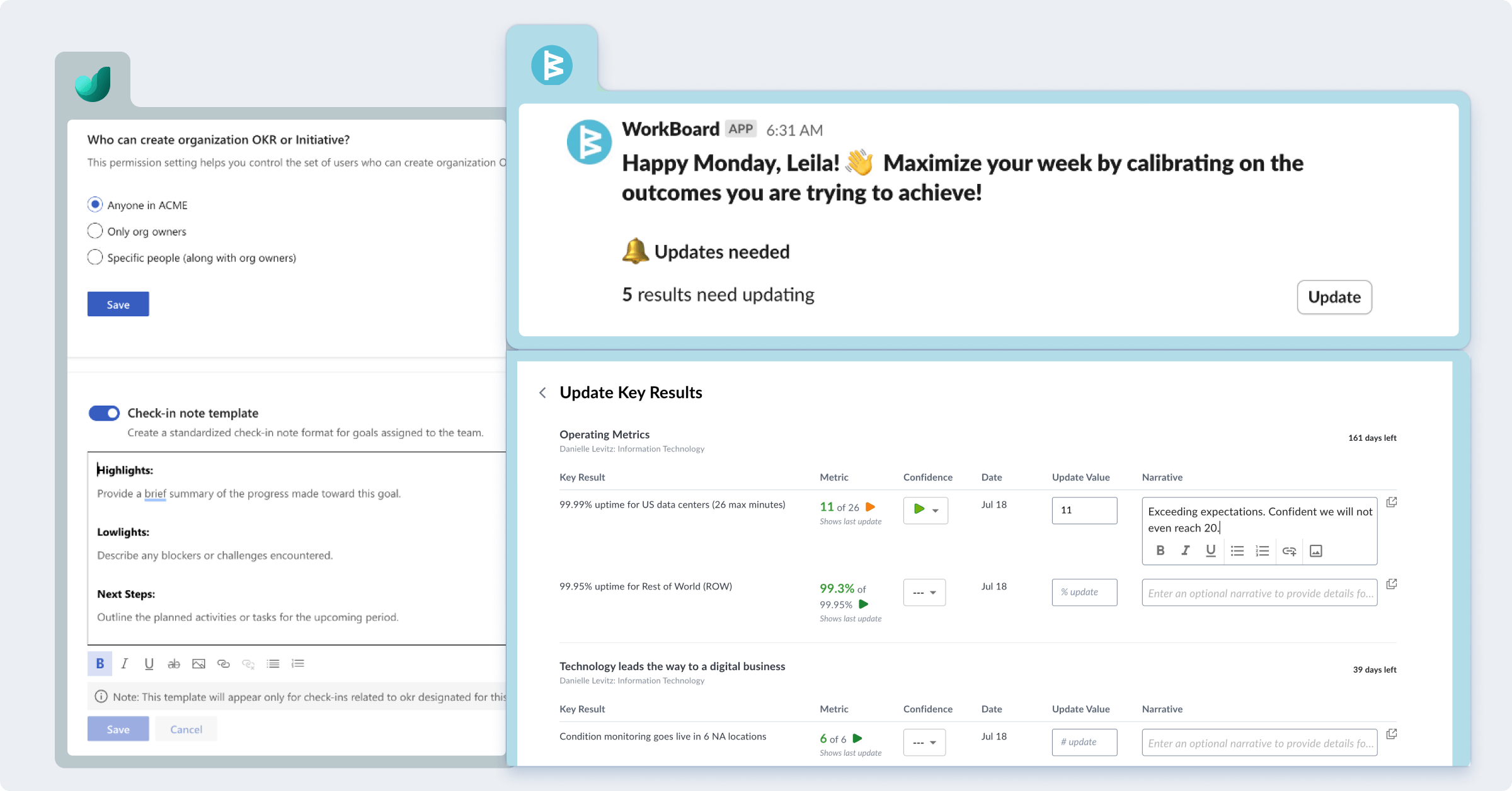Save the organization OKR permission setting
The width and height of the screenshot is (1512, 791).
click(x=118, y=304)
